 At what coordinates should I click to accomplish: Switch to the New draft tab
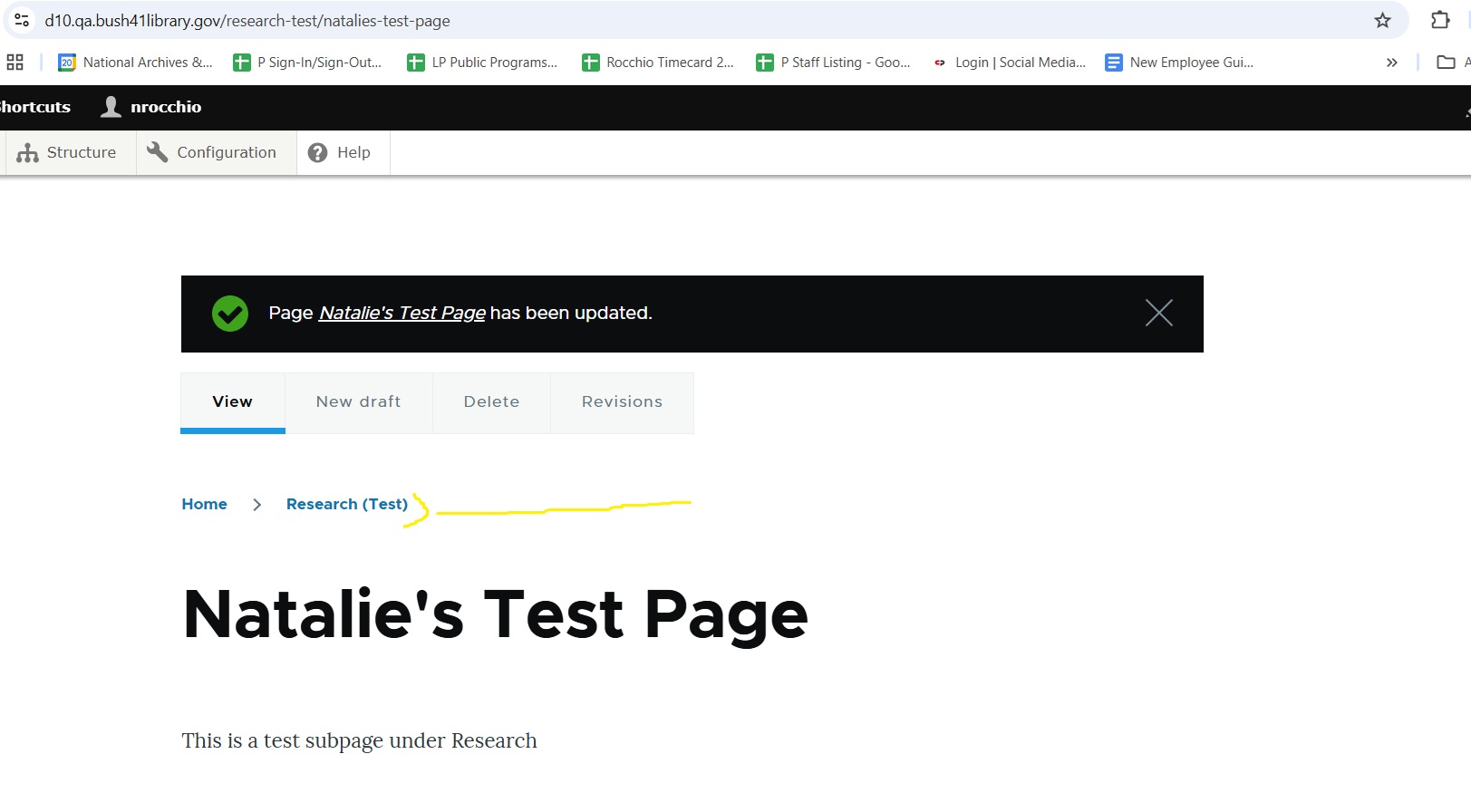[x=359, y=402]
